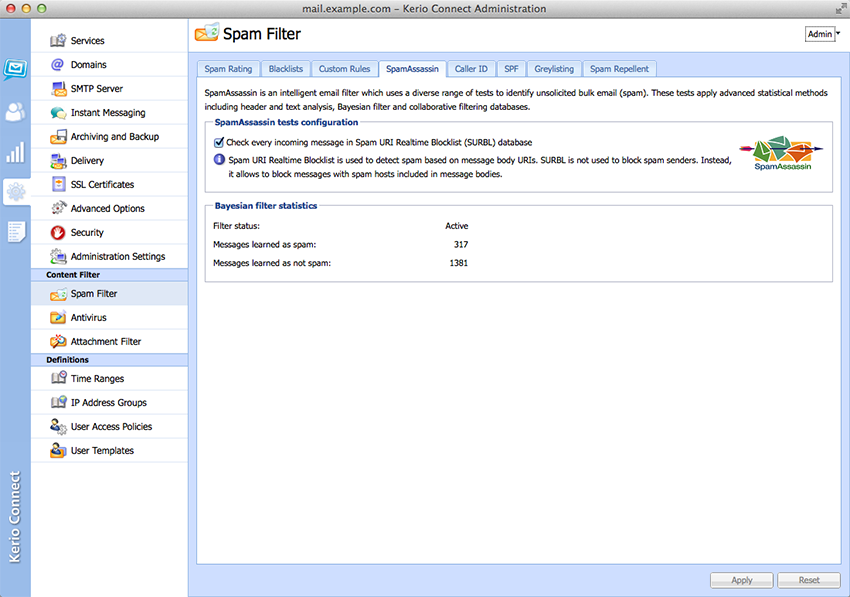The width and height of the screenshot is (850, 597).
Task: Click the SURBL info icon
Action: (219, 158)
